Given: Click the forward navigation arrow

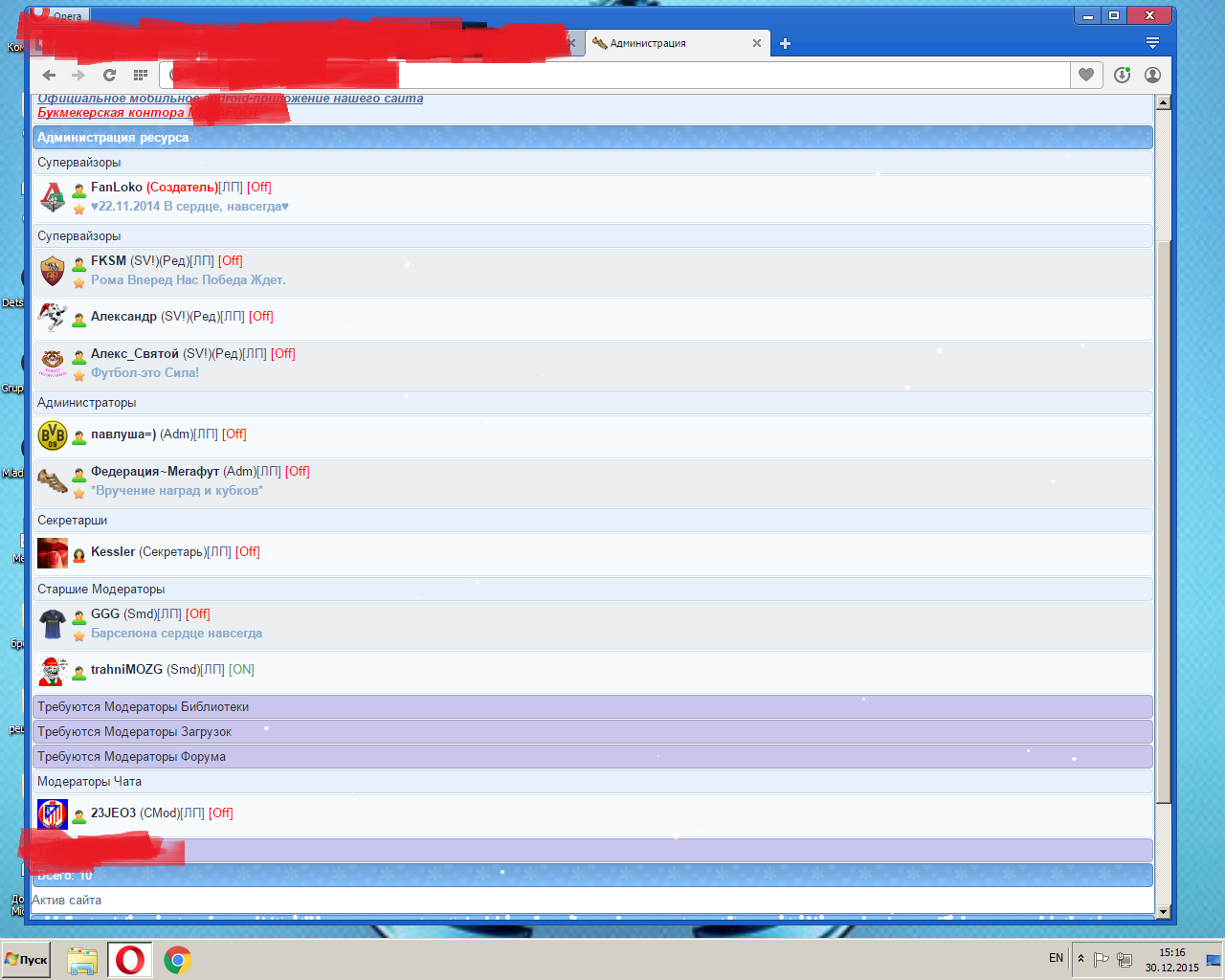Looking at the screenshot, I should coord(78,75).
